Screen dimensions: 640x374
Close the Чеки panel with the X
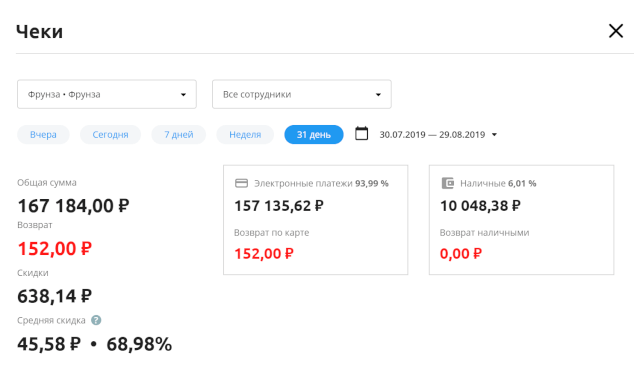[x=616, y=31]
